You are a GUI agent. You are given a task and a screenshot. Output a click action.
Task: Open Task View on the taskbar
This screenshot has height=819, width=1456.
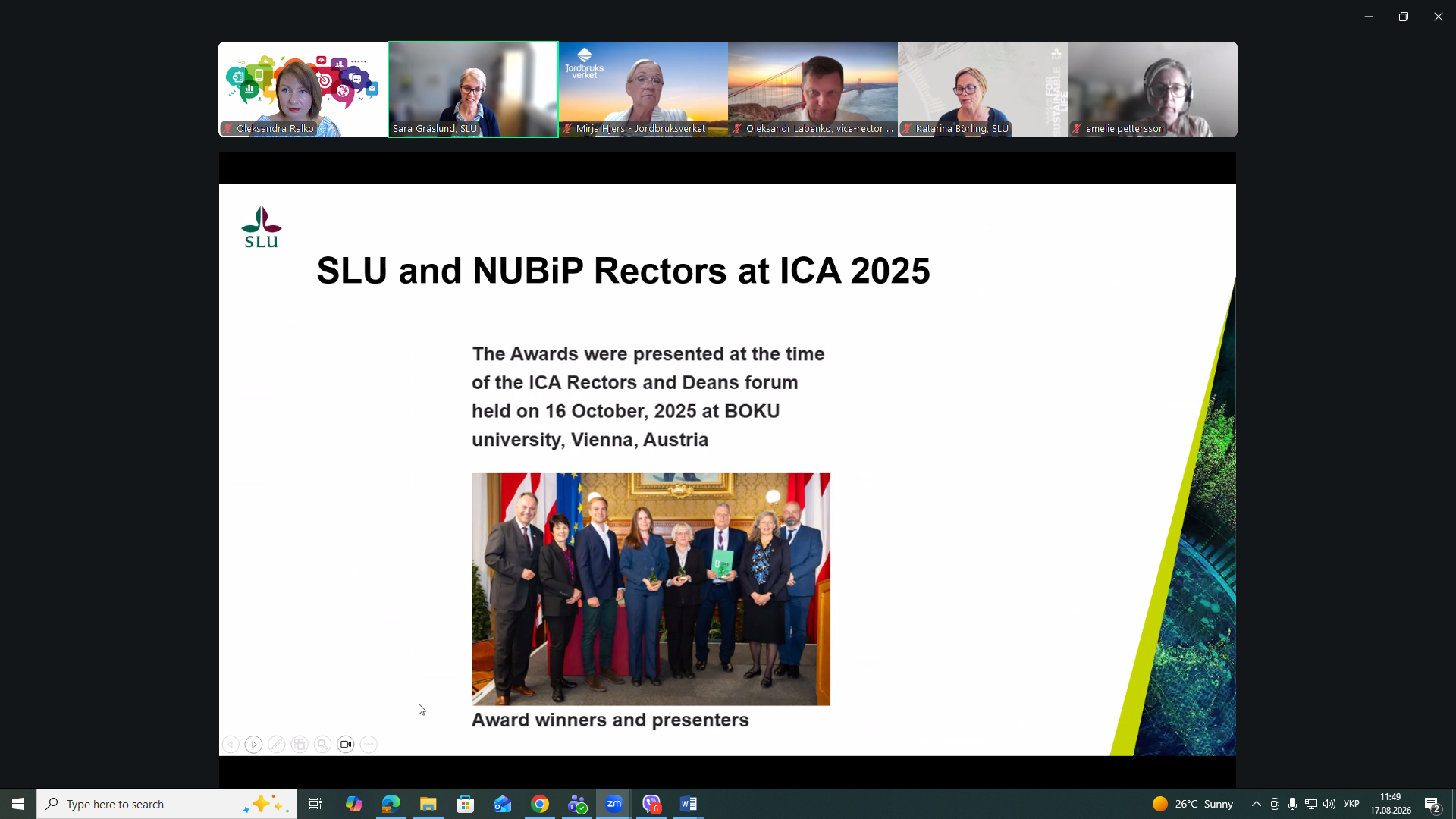click(x=315, y=804)
